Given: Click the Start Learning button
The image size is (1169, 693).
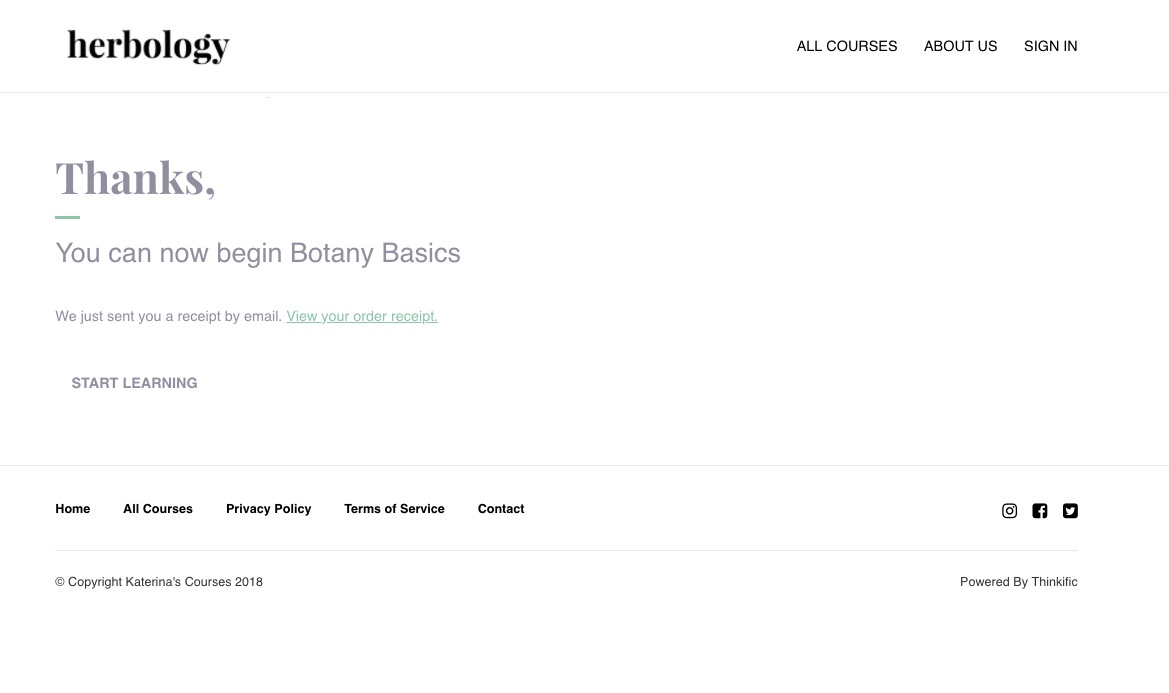Looking at the screenshot, I should [x=134, y=383].
